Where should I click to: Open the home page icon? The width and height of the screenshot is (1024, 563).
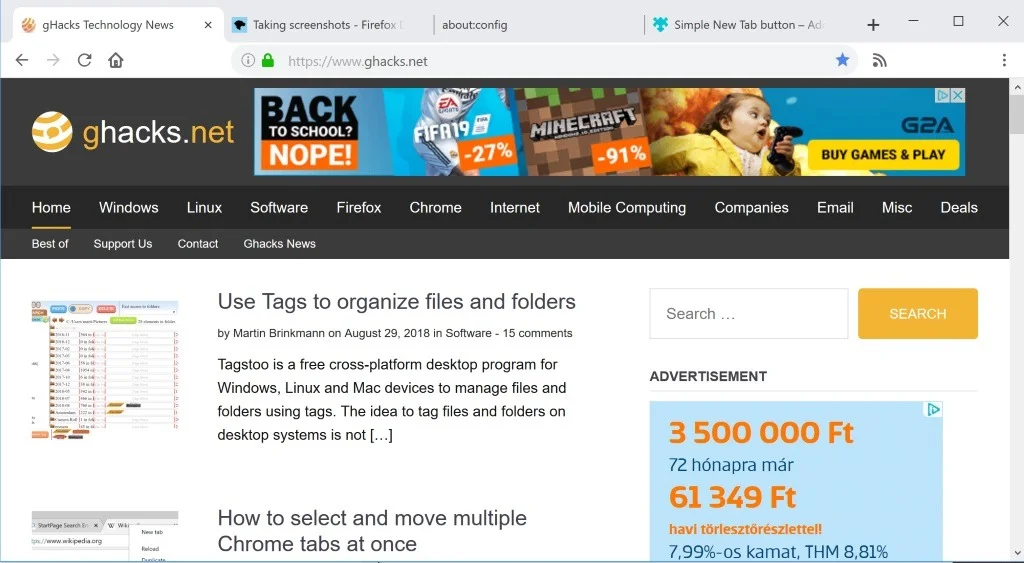click(x=116, y=60)
